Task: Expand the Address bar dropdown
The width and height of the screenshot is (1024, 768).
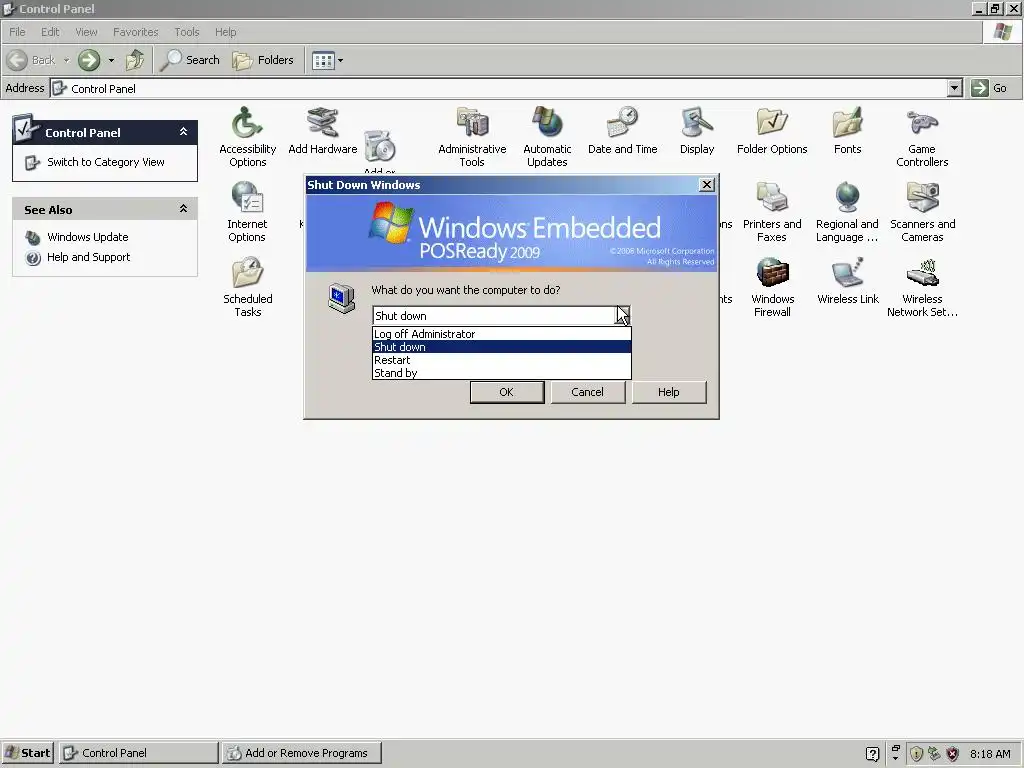Action: pyautogui.click(x=954, y=88)
